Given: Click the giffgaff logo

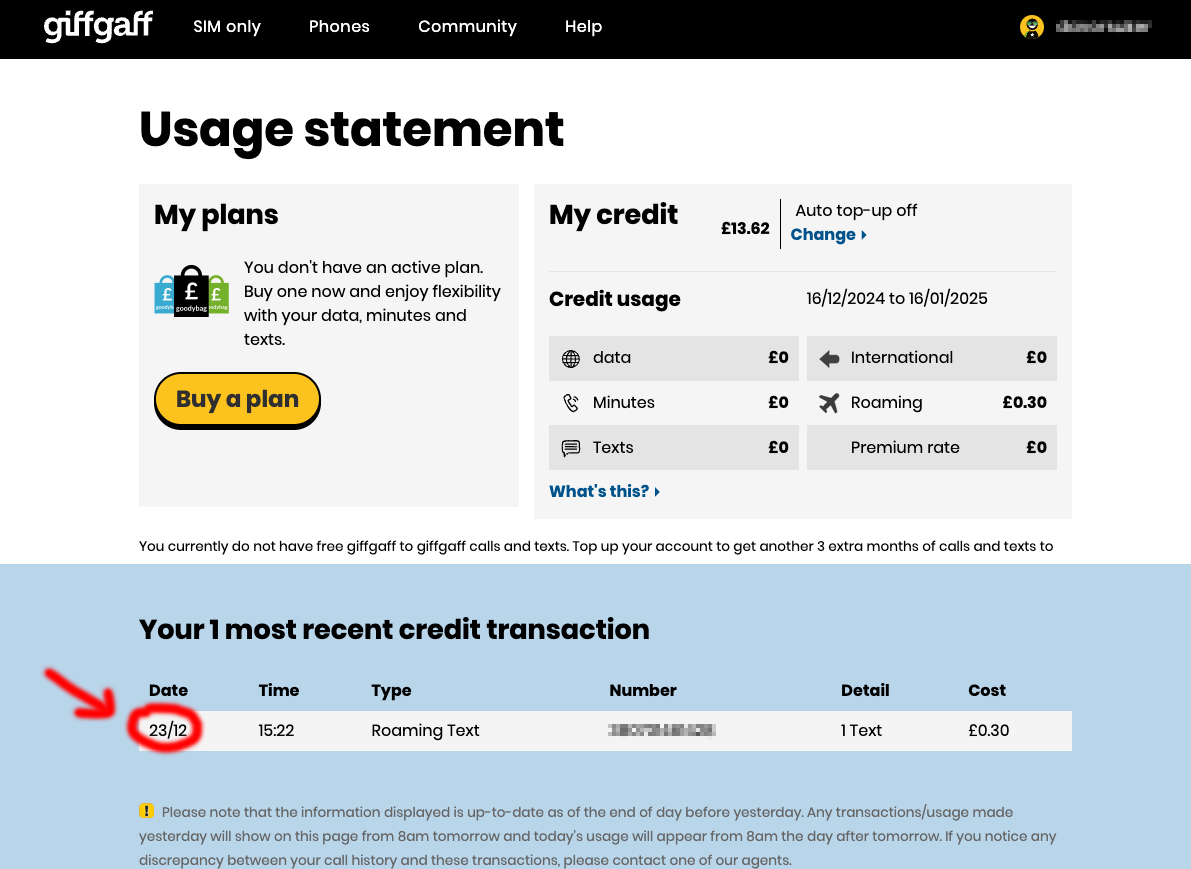Looking at the screenshot, I should pyautogui.click(x=98, y=27).
